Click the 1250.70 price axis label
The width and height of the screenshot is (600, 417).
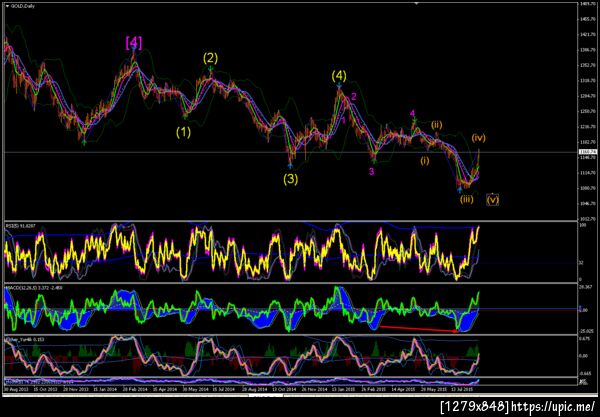point(588,111)
